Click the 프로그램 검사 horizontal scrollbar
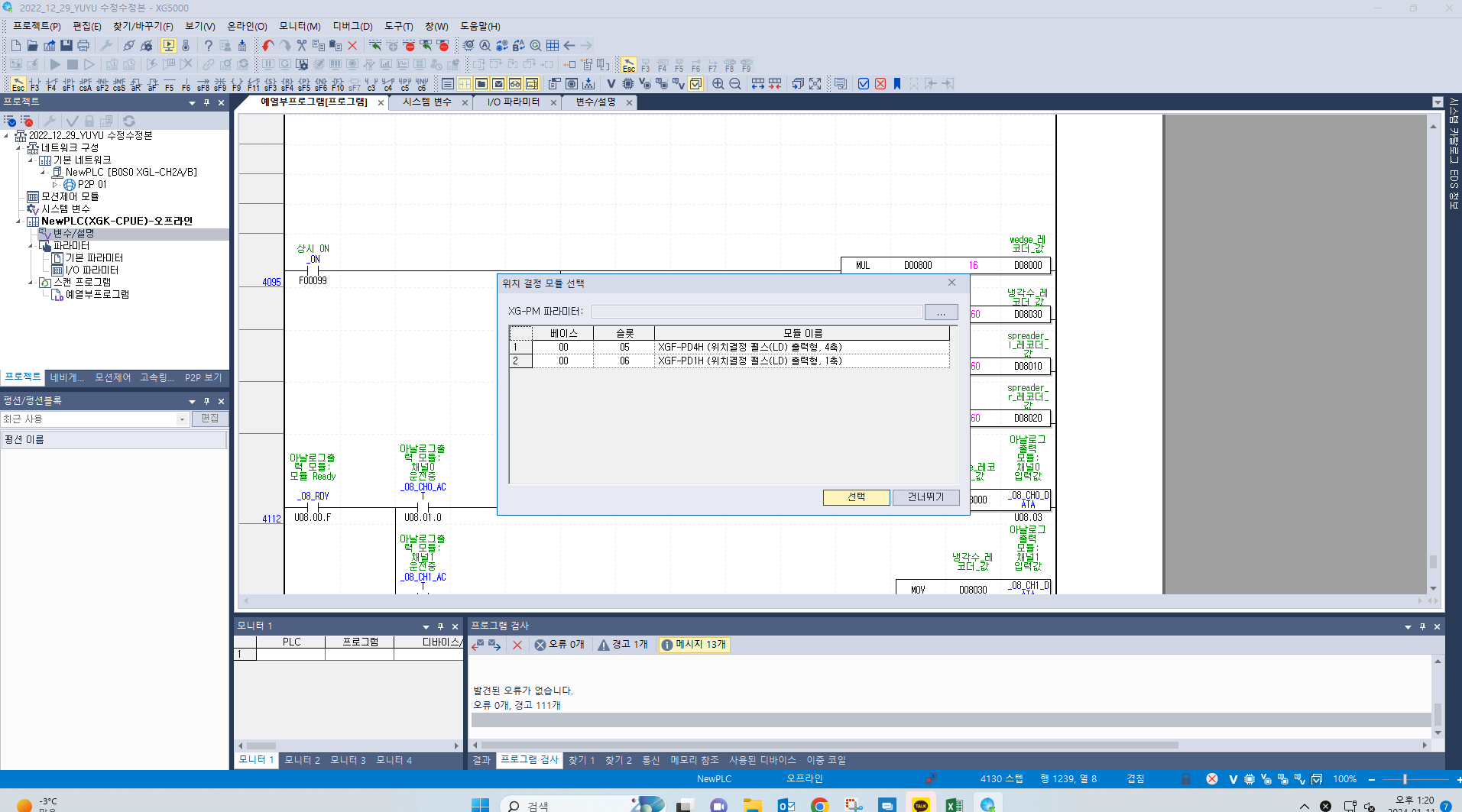 pos(829,745)
